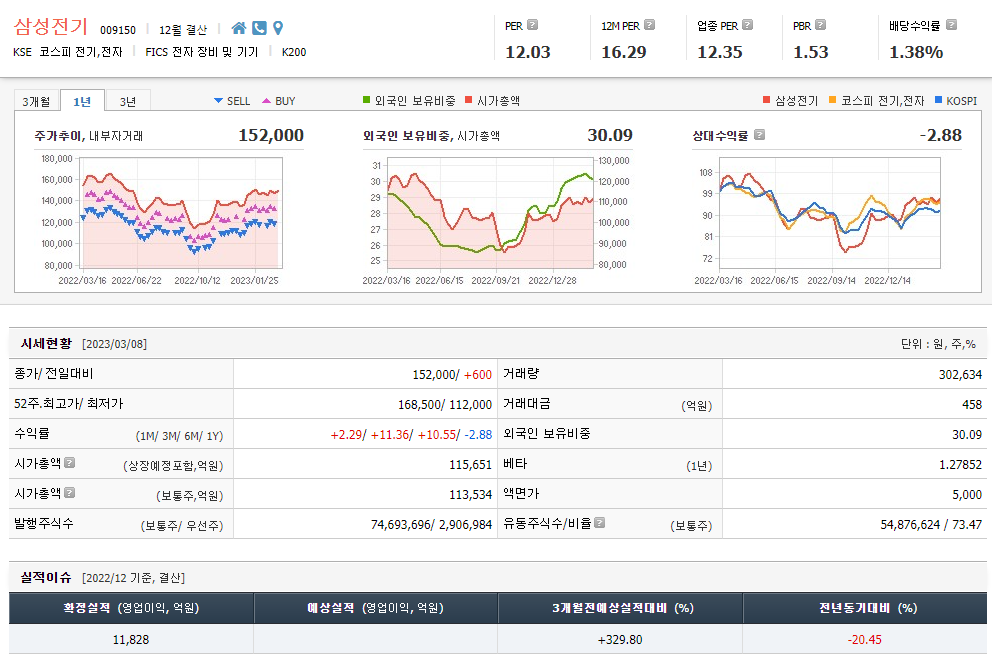Click green 외국인 보유비중 legend swatch

(x=366, y=100)
